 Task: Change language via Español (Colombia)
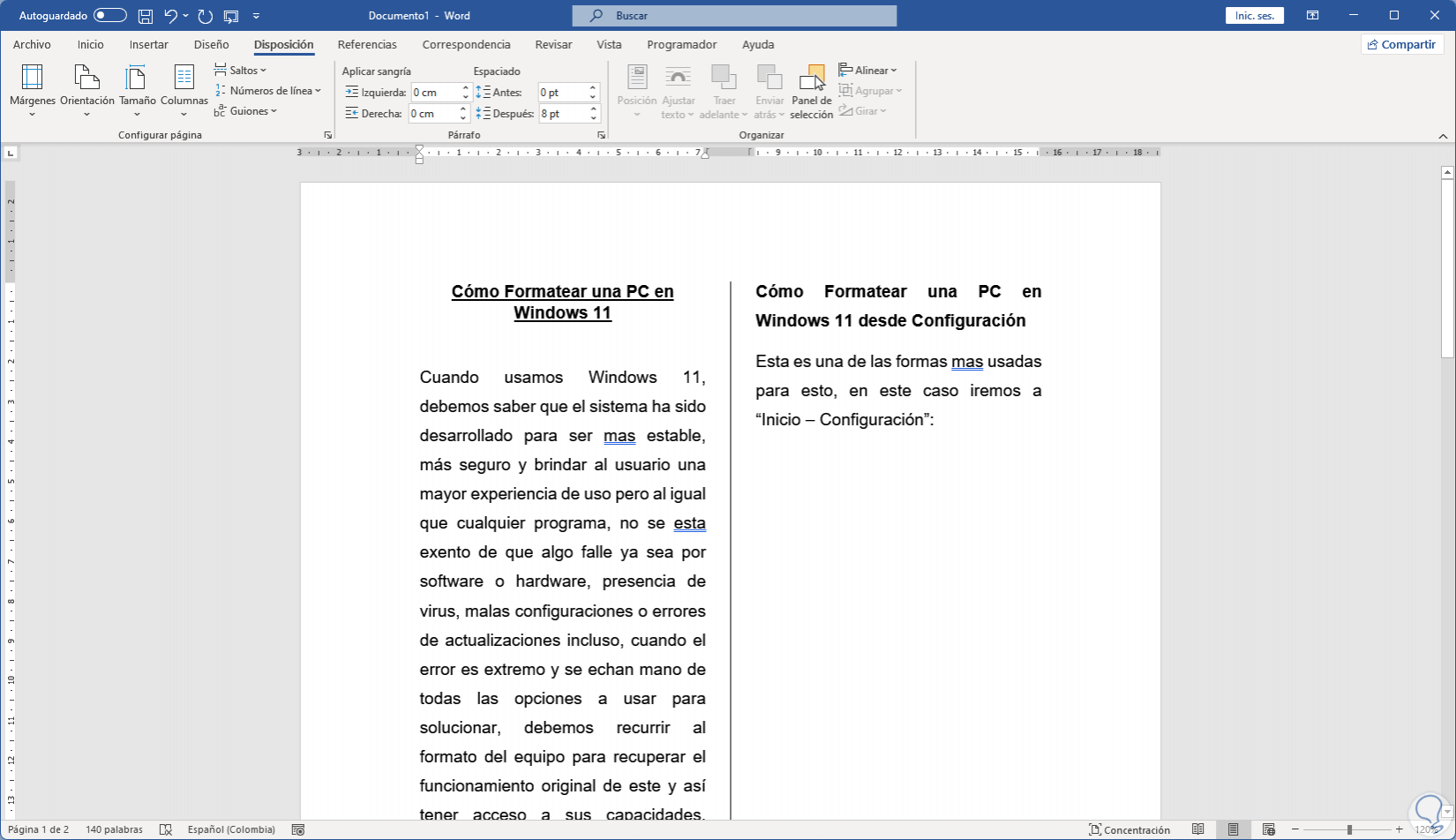pos(231,829)
